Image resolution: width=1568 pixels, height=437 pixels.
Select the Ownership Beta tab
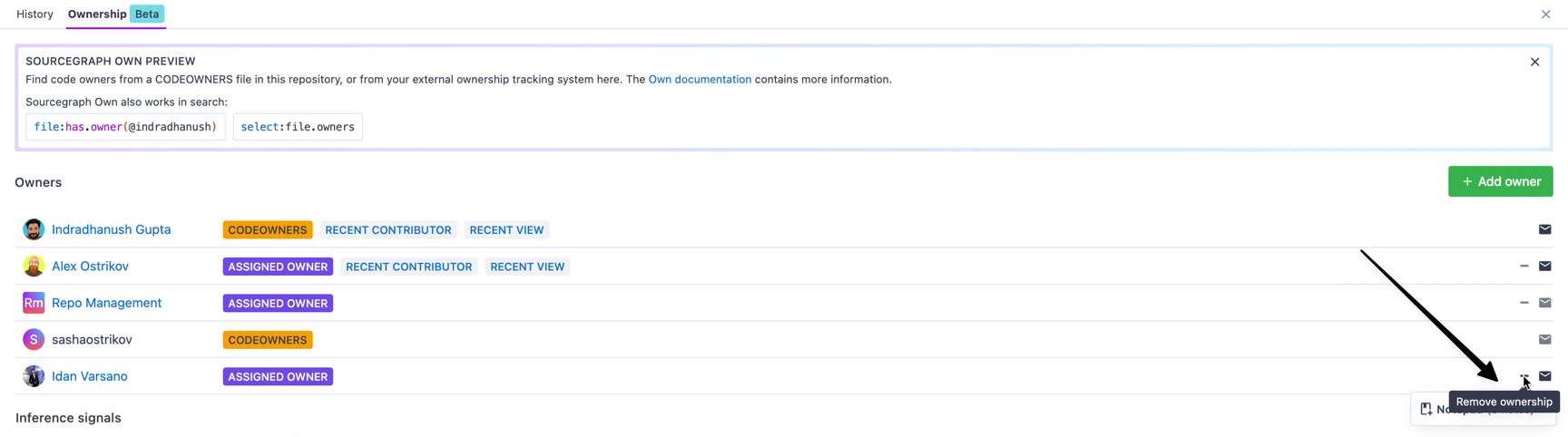pos(115,15)
